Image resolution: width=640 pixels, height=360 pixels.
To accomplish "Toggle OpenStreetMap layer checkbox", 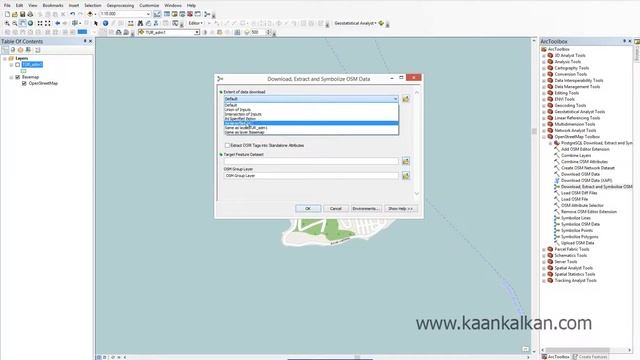I will [24, 83].
